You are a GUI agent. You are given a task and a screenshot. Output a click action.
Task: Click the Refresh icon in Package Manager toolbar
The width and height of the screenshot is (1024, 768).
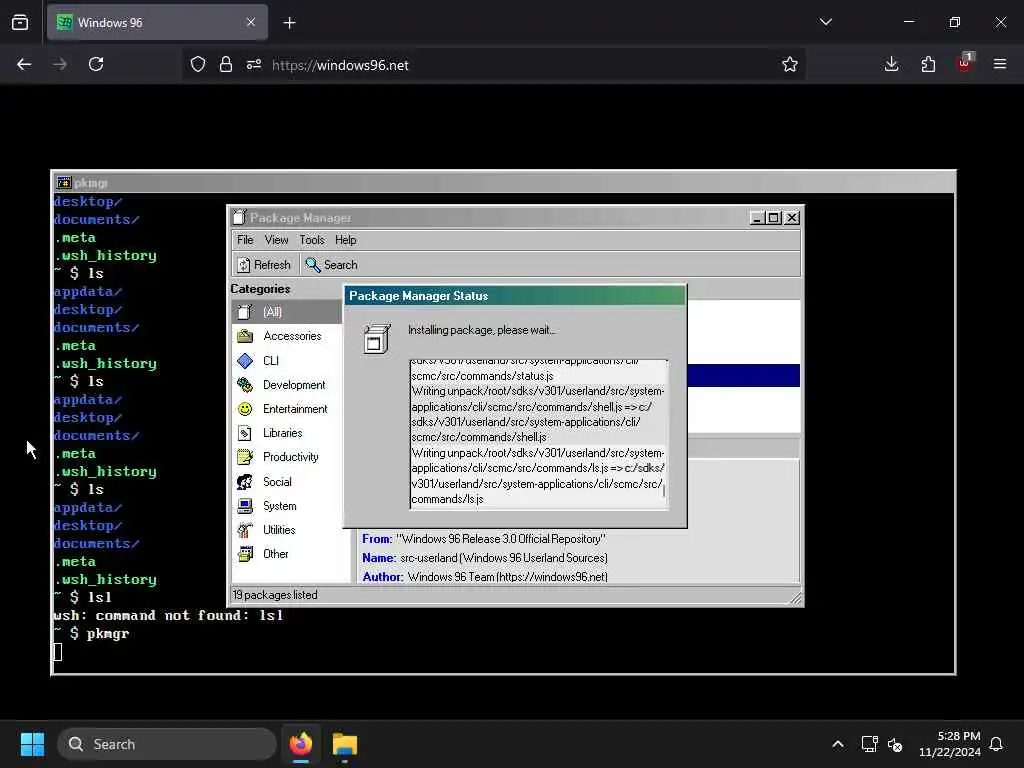[244, 264]
